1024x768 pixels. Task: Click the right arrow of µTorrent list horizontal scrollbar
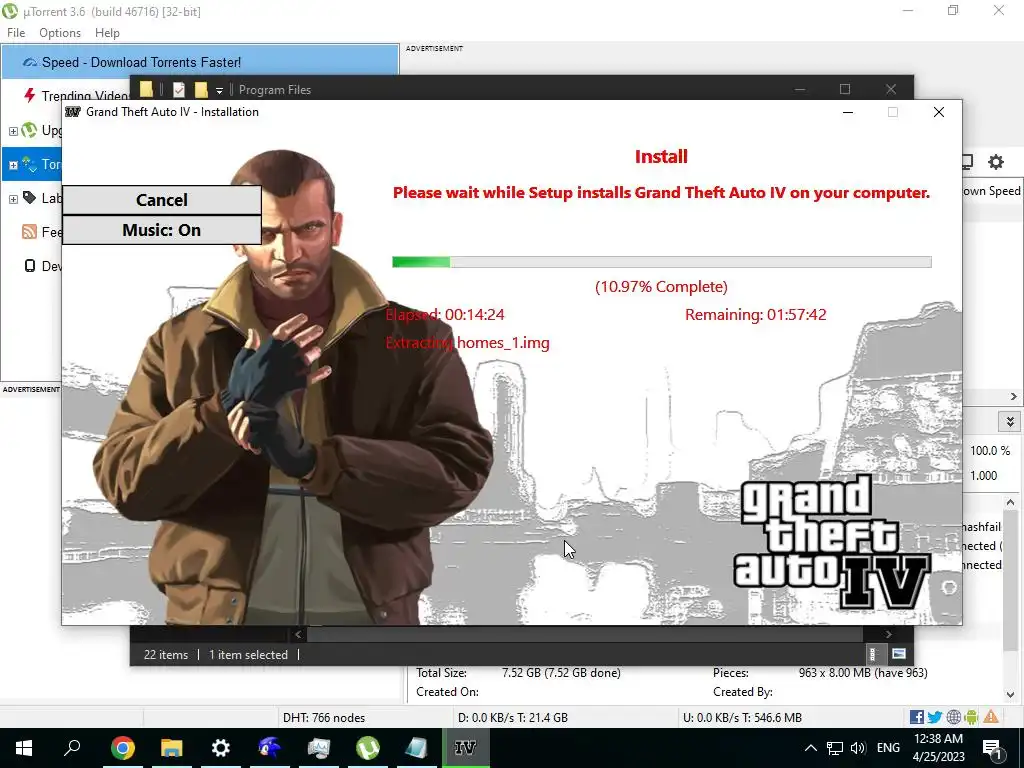coord(1014,396)
